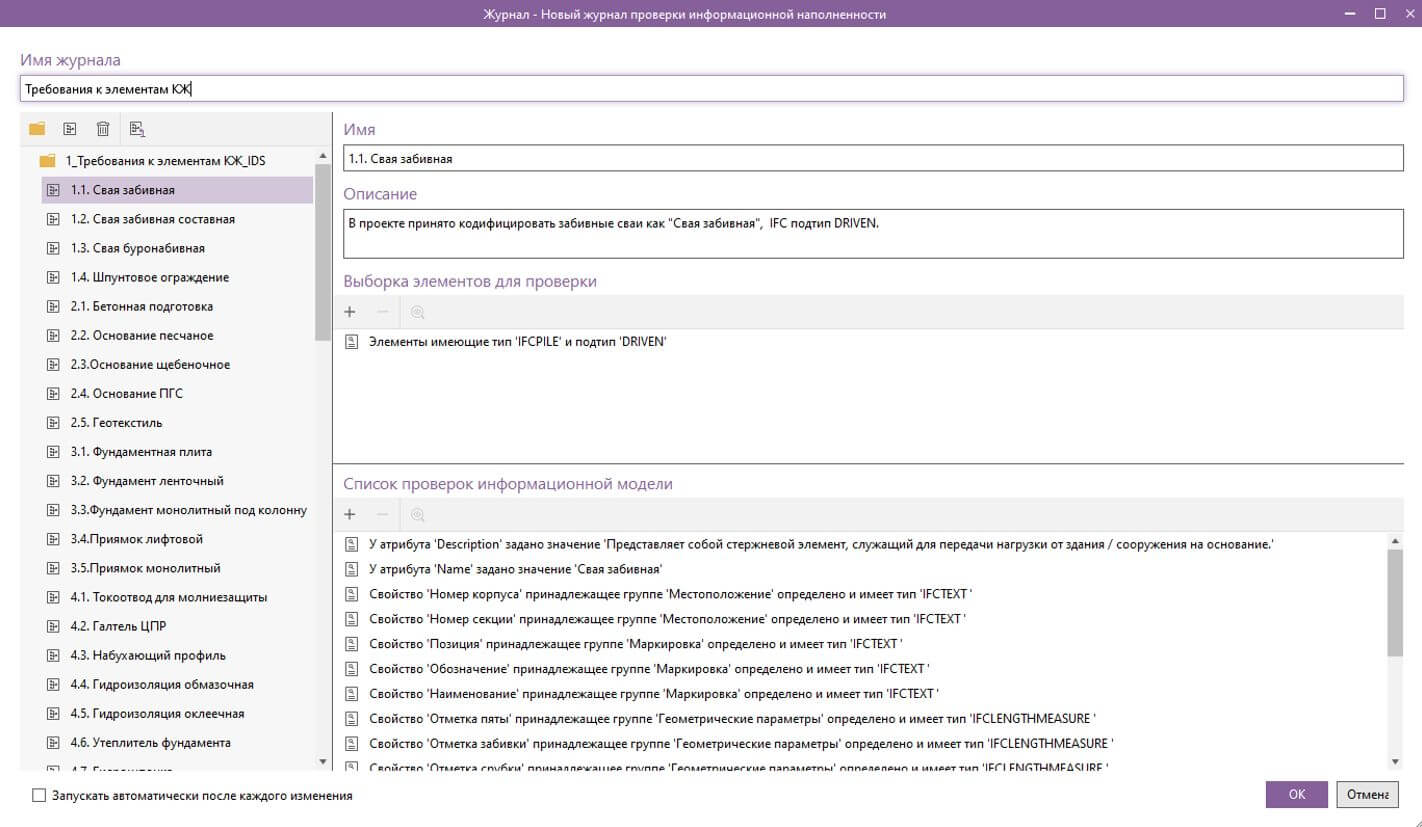The height and width of the screenshot is (827, 1422).
Task: Click the Имя журнала input field
Action: pyautogui.click(x=712, y=88)
